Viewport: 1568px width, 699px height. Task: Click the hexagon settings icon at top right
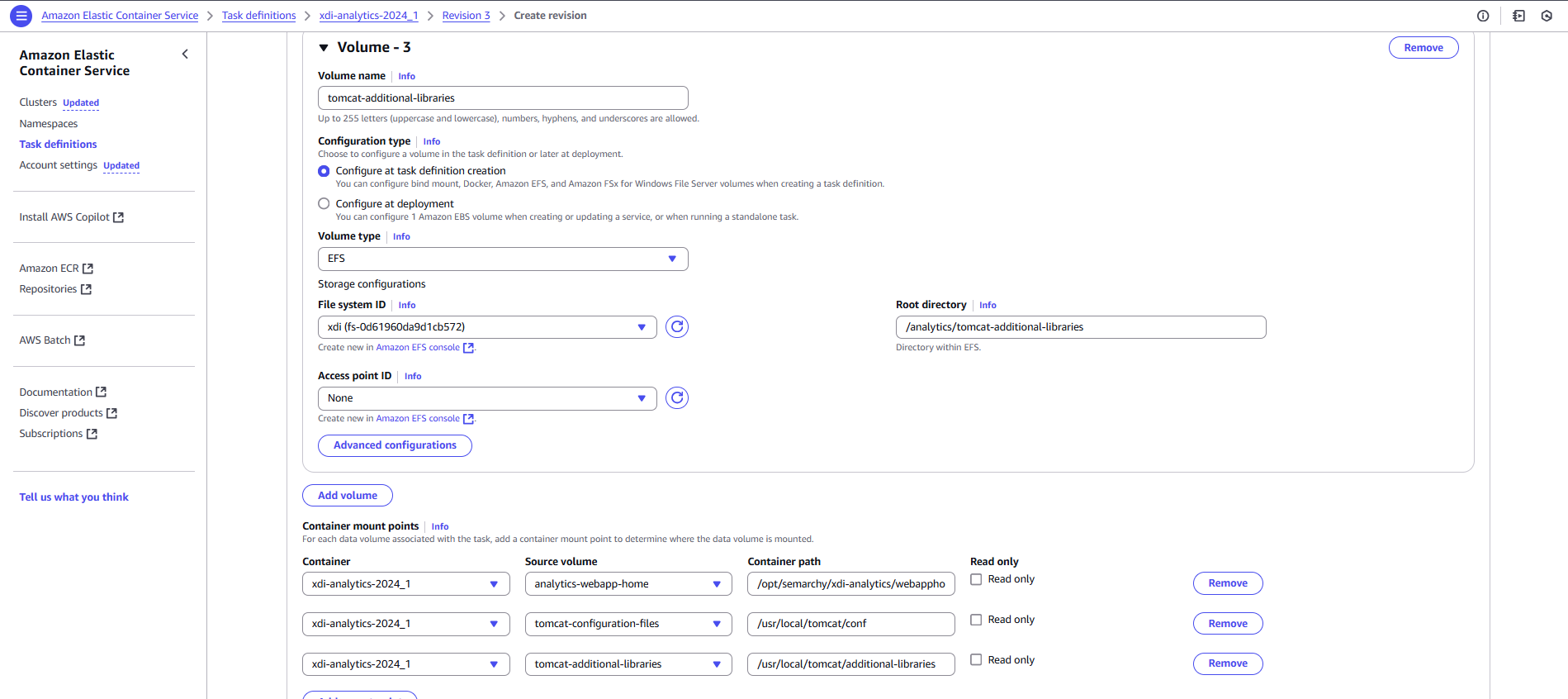coord(1547,16)
